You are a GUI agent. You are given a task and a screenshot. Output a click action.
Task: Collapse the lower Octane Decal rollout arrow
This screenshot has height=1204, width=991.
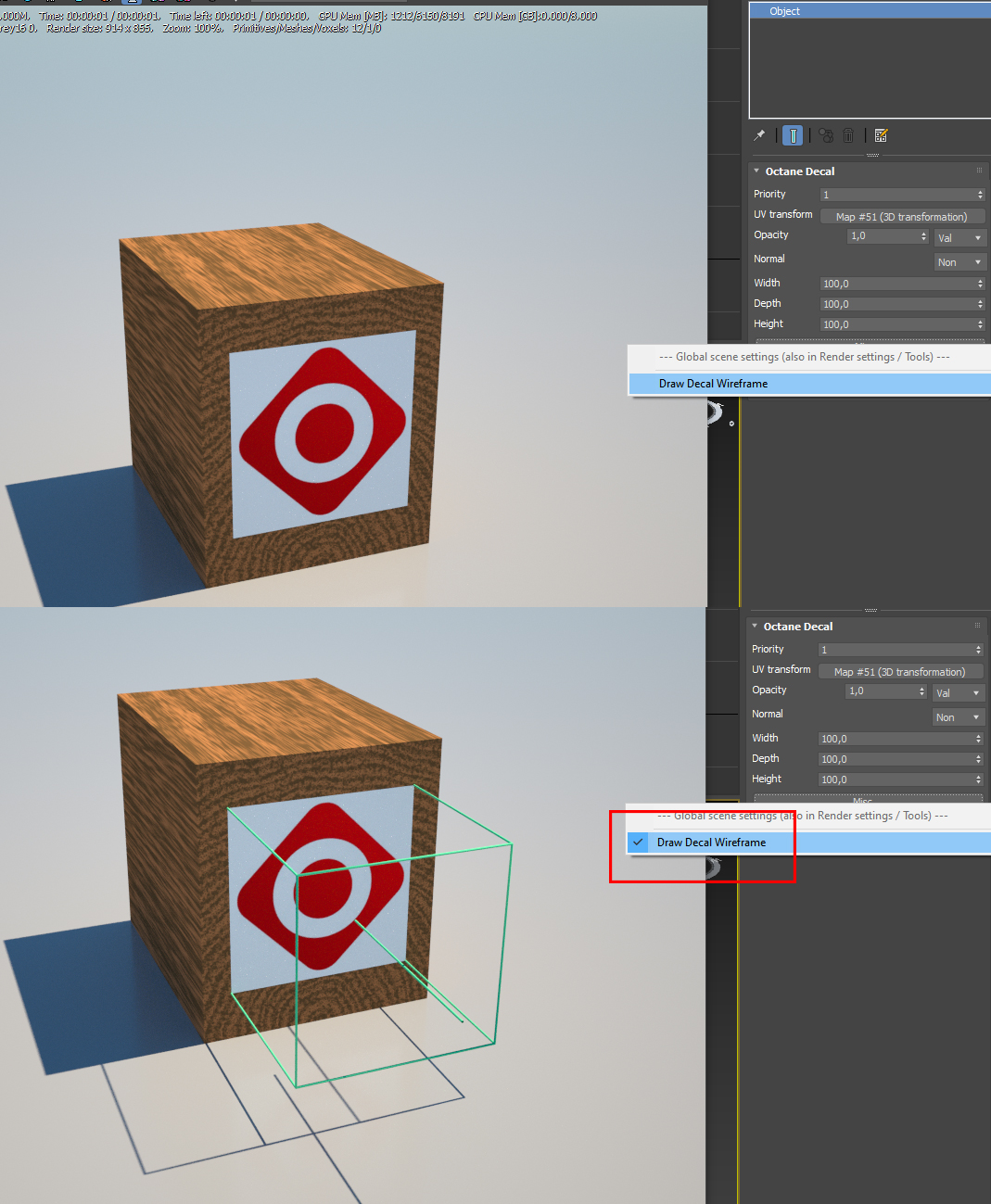click(x=755, y=626)
